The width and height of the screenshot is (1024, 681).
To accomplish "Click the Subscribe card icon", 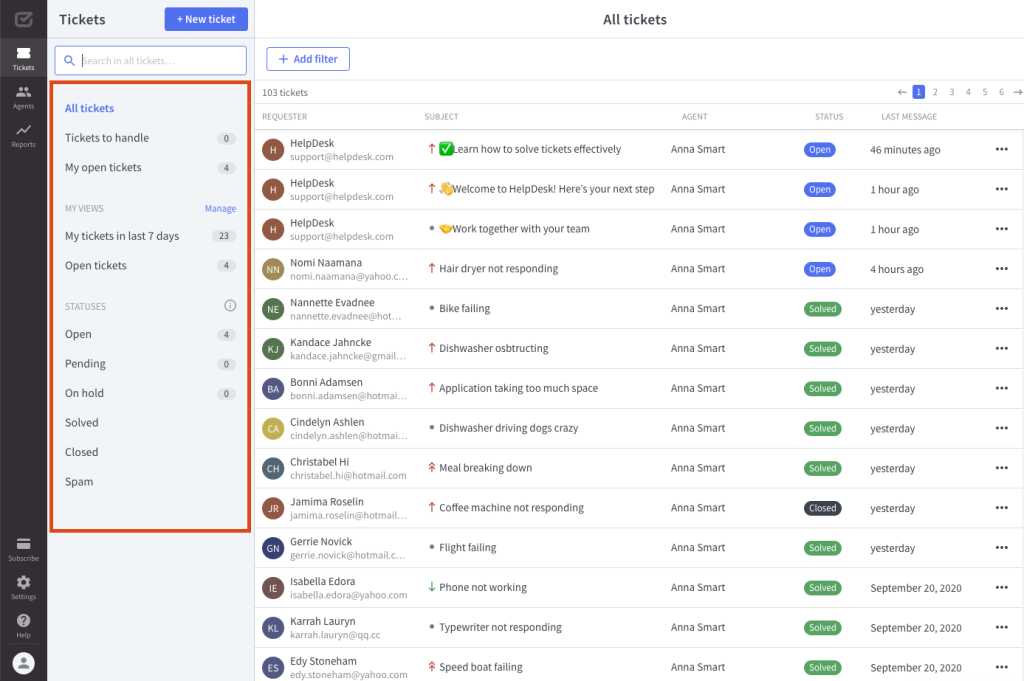I will [23, 548].
